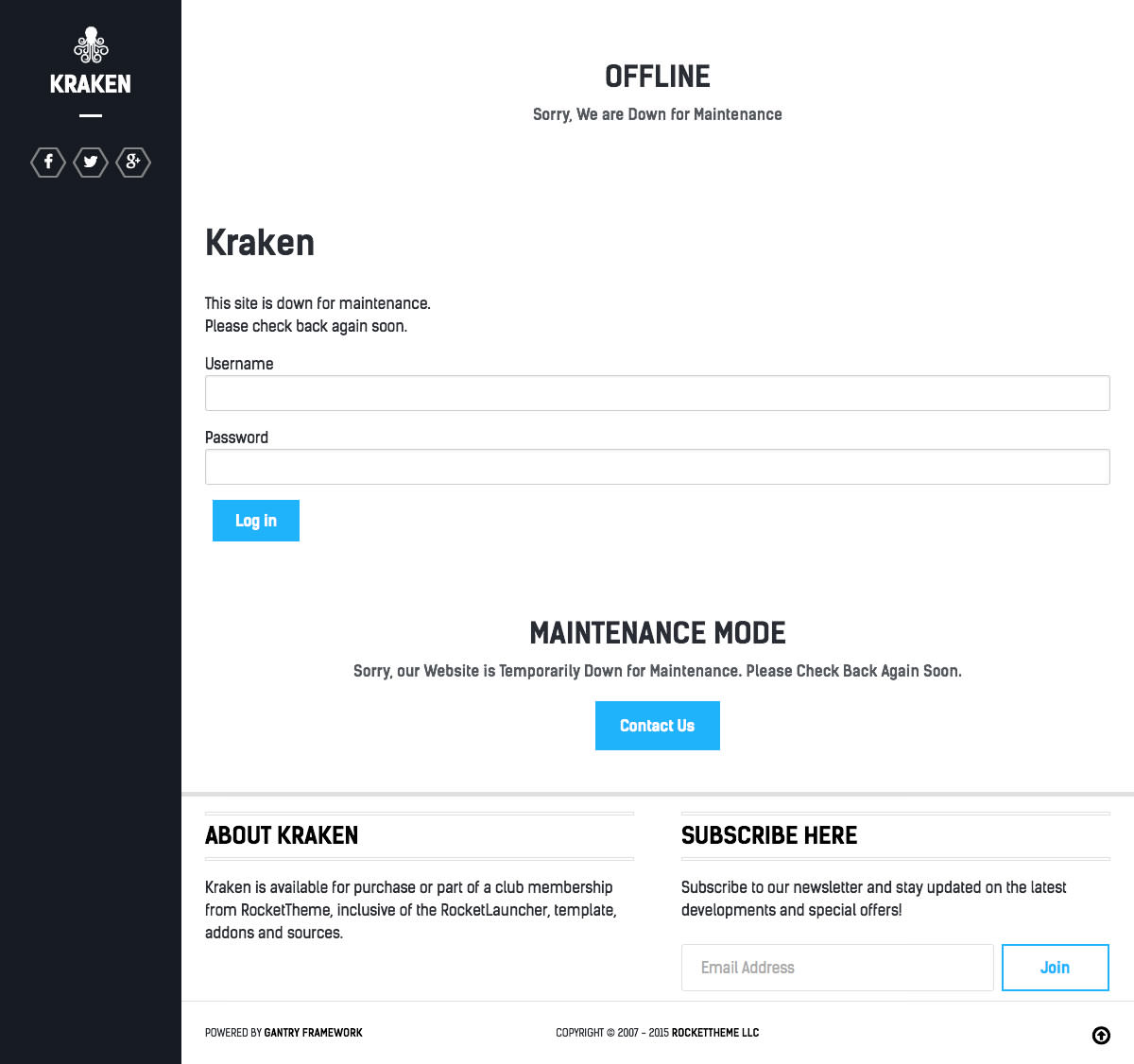Screen dimensions: 1134x1064
Task: Click the OFFLINE page heading
Action: coord(657,77)
